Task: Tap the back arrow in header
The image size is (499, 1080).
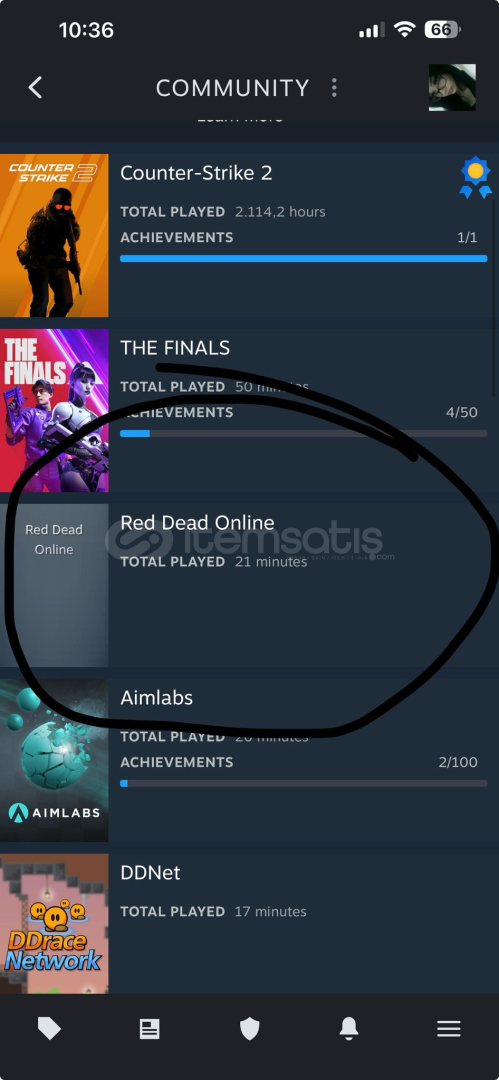Action: 35,87
